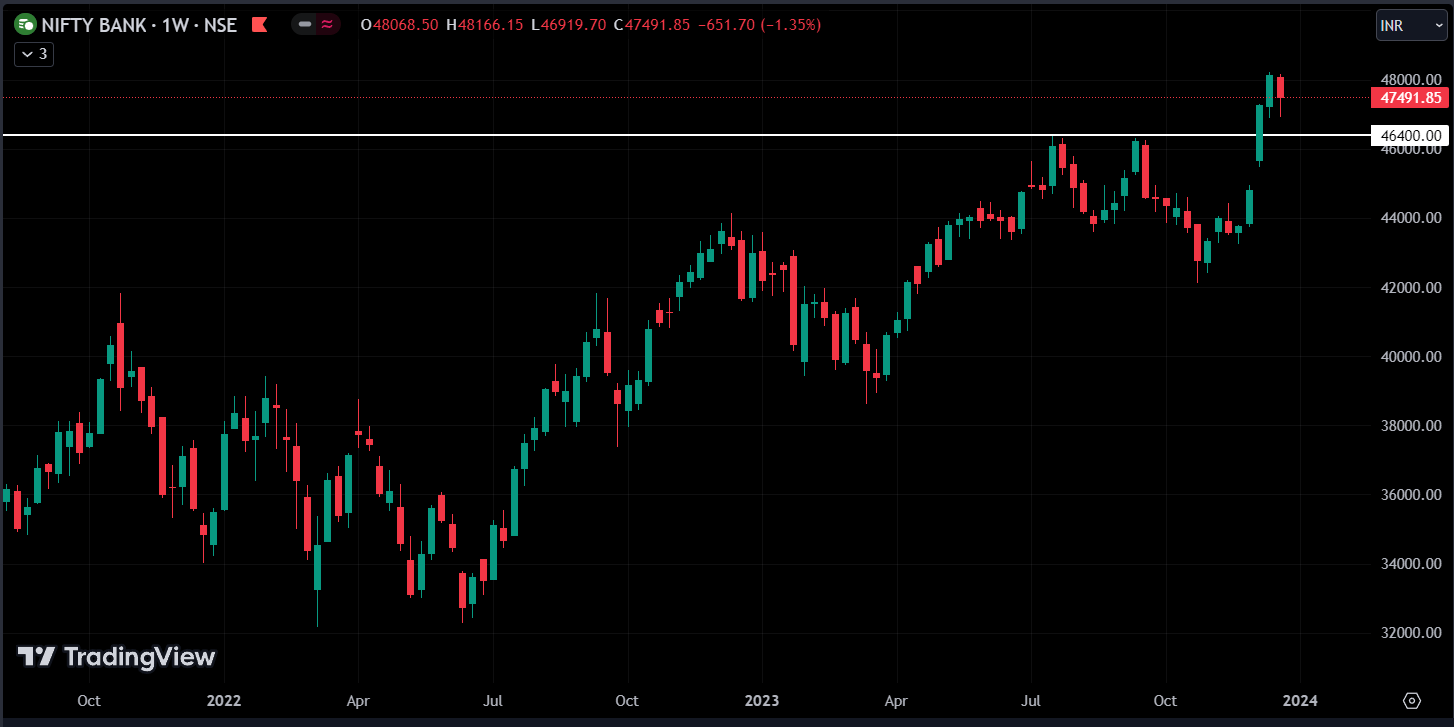
Task: Click the close value C47491.85
Action: click(x=652, y=25)
